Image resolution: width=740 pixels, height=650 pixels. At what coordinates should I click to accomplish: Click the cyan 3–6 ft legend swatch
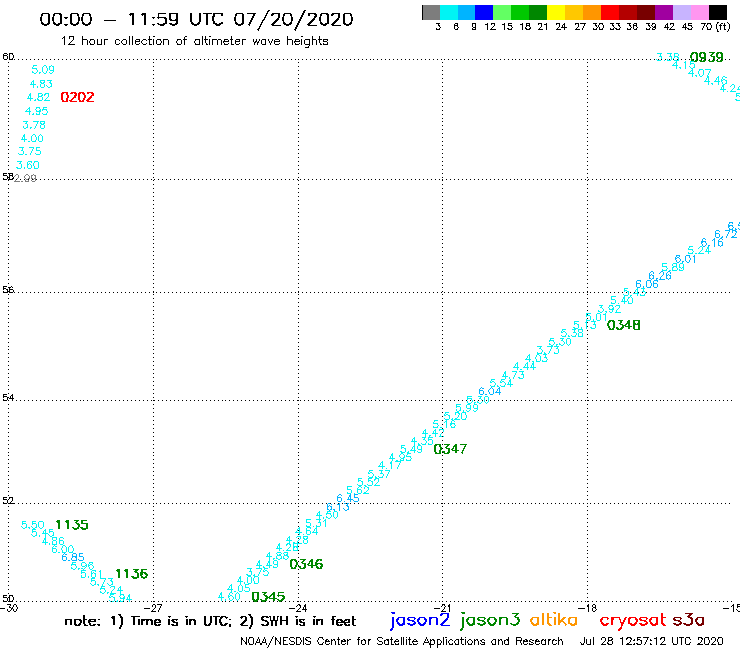[449, 12]
